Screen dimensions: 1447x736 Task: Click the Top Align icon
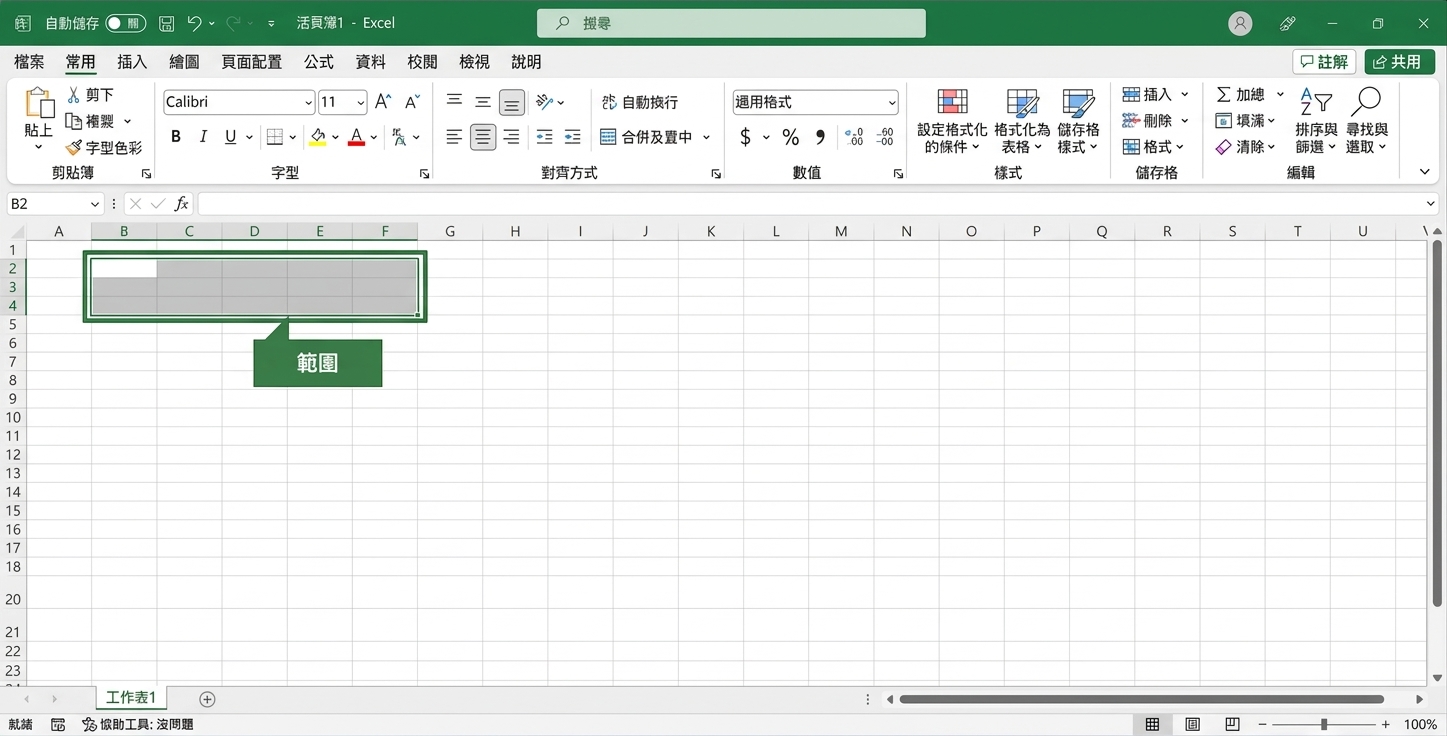coord(454,102)
